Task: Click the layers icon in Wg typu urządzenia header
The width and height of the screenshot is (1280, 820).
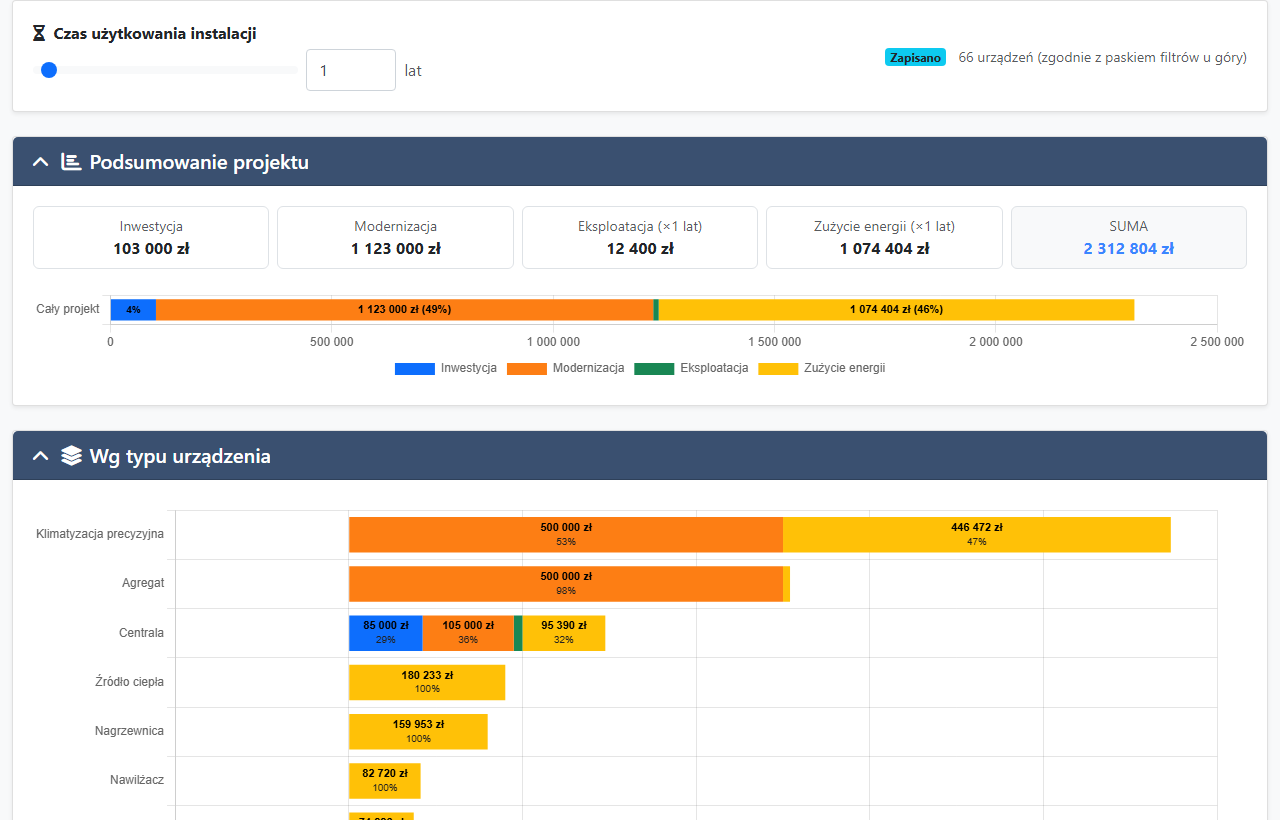Action: (x=71, y=456)
